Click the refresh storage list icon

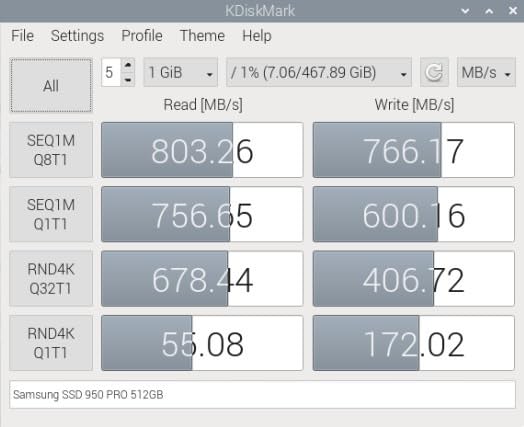click(x=434, y=72)
